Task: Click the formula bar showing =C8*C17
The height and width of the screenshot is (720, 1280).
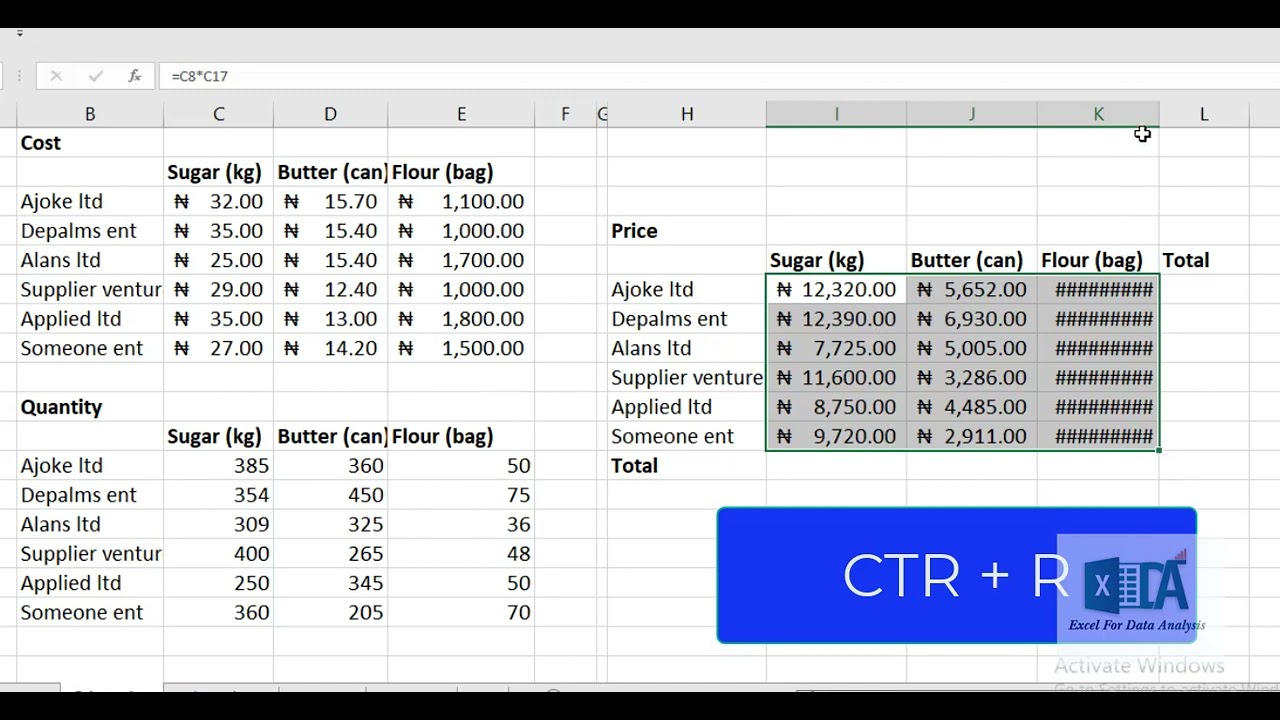Action: (720, 76)
